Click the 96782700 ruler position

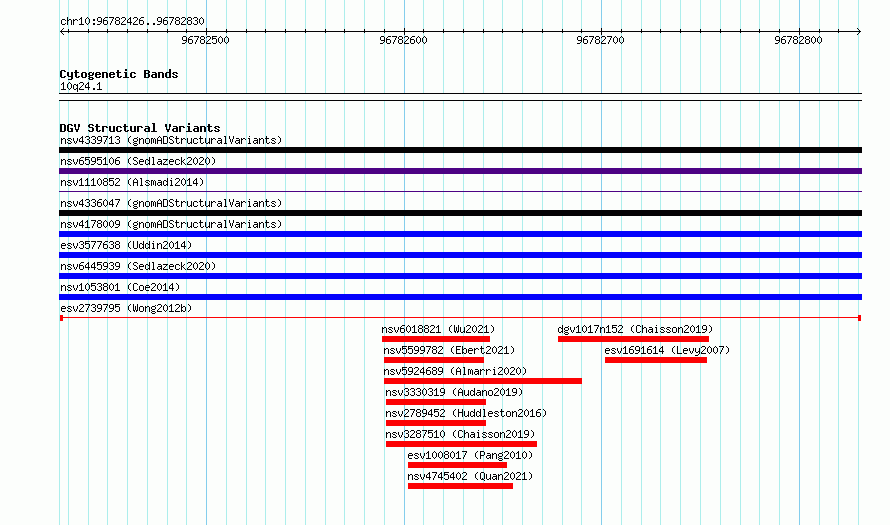tap(601, 40)
